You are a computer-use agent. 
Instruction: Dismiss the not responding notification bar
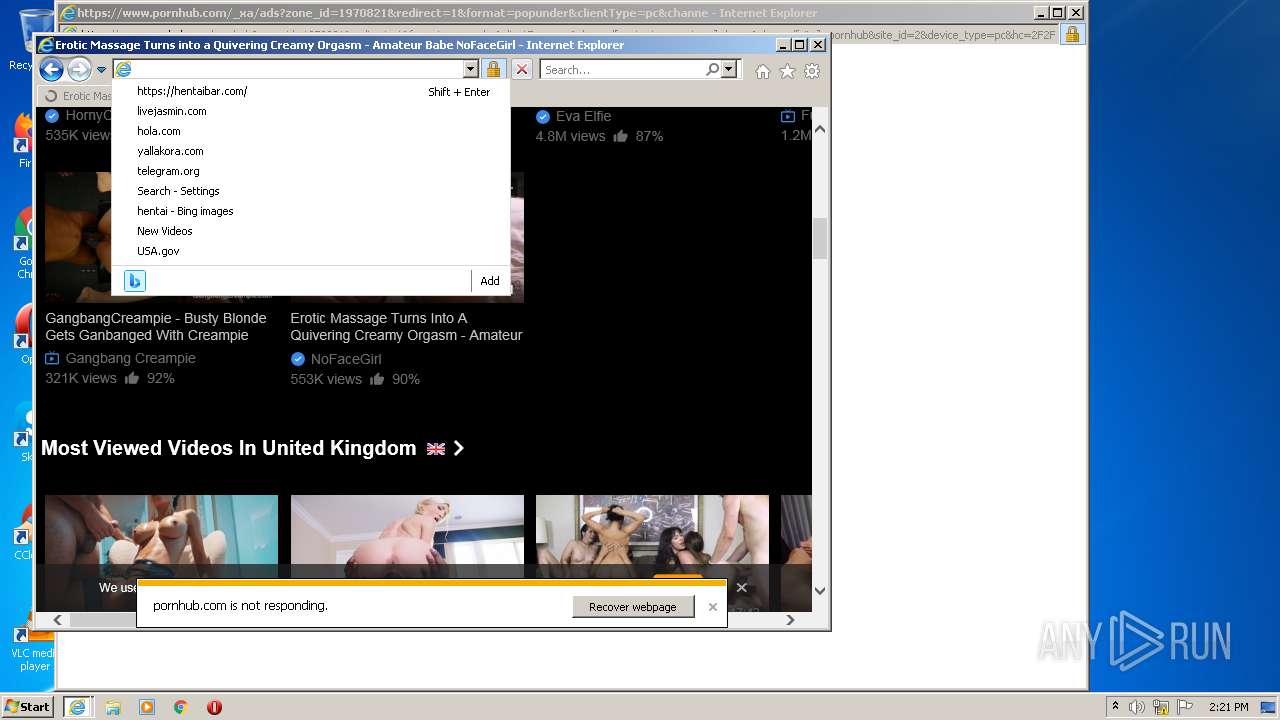click(713, 607)
